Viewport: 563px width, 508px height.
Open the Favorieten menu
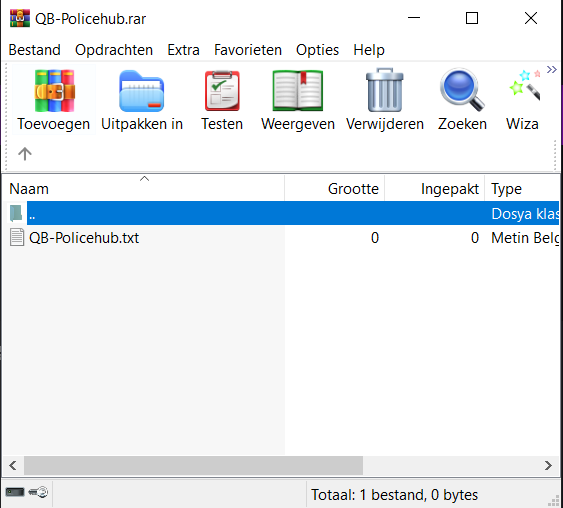248,50
